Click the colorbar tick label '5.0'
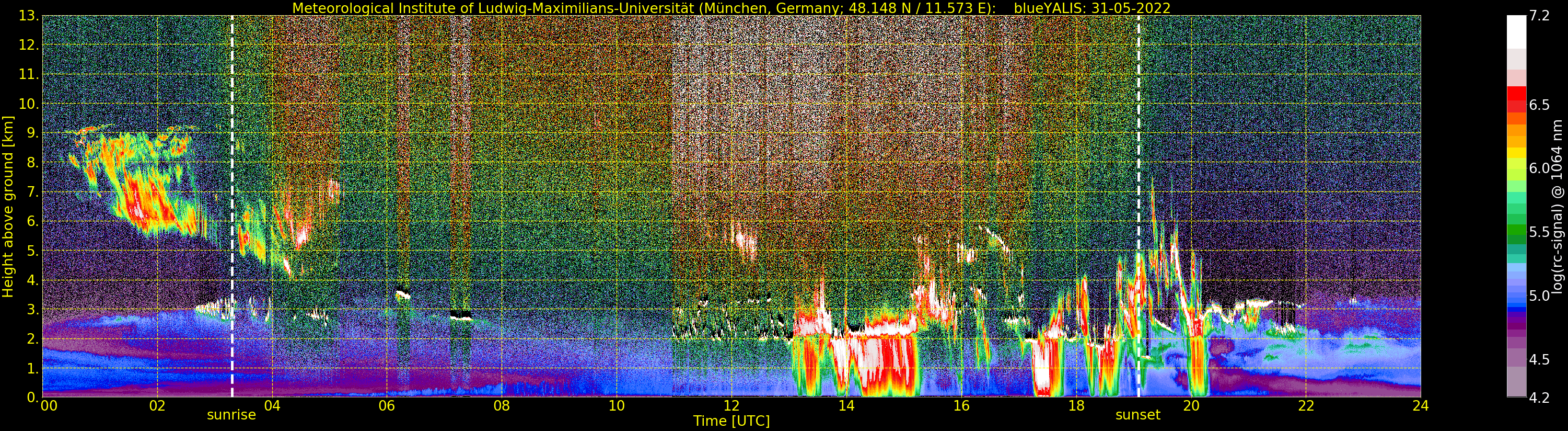This screenshot has width=1568, height=431. [x=1539, y=296]
